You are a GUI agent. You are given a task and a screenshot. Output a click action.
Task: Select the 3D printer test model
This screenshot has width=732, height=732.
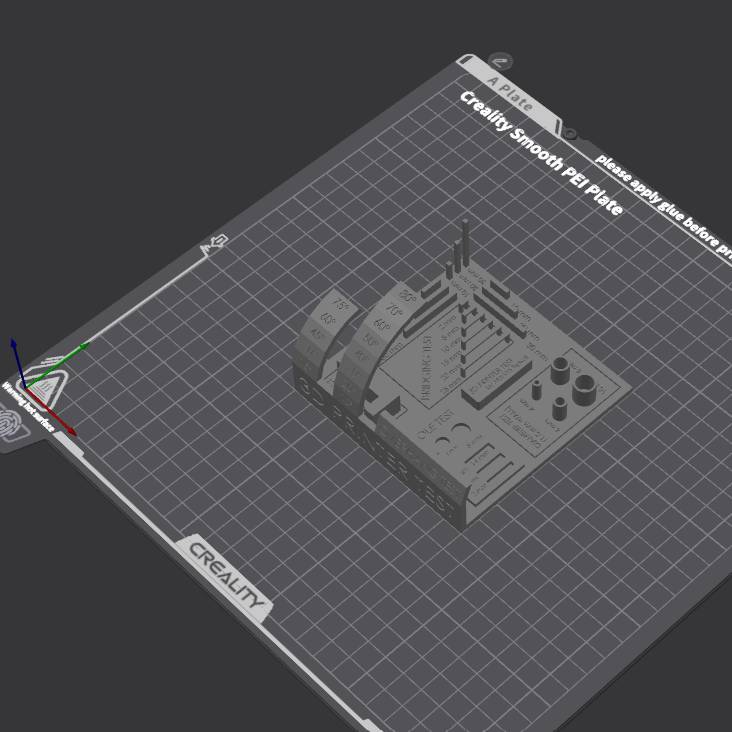pyautogui.click(x=460, y=400)
